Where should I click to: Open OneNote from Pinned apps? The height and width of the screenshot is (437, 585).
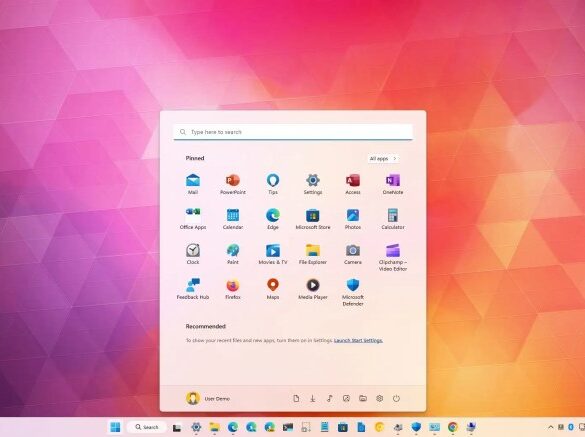coord(392,184)
